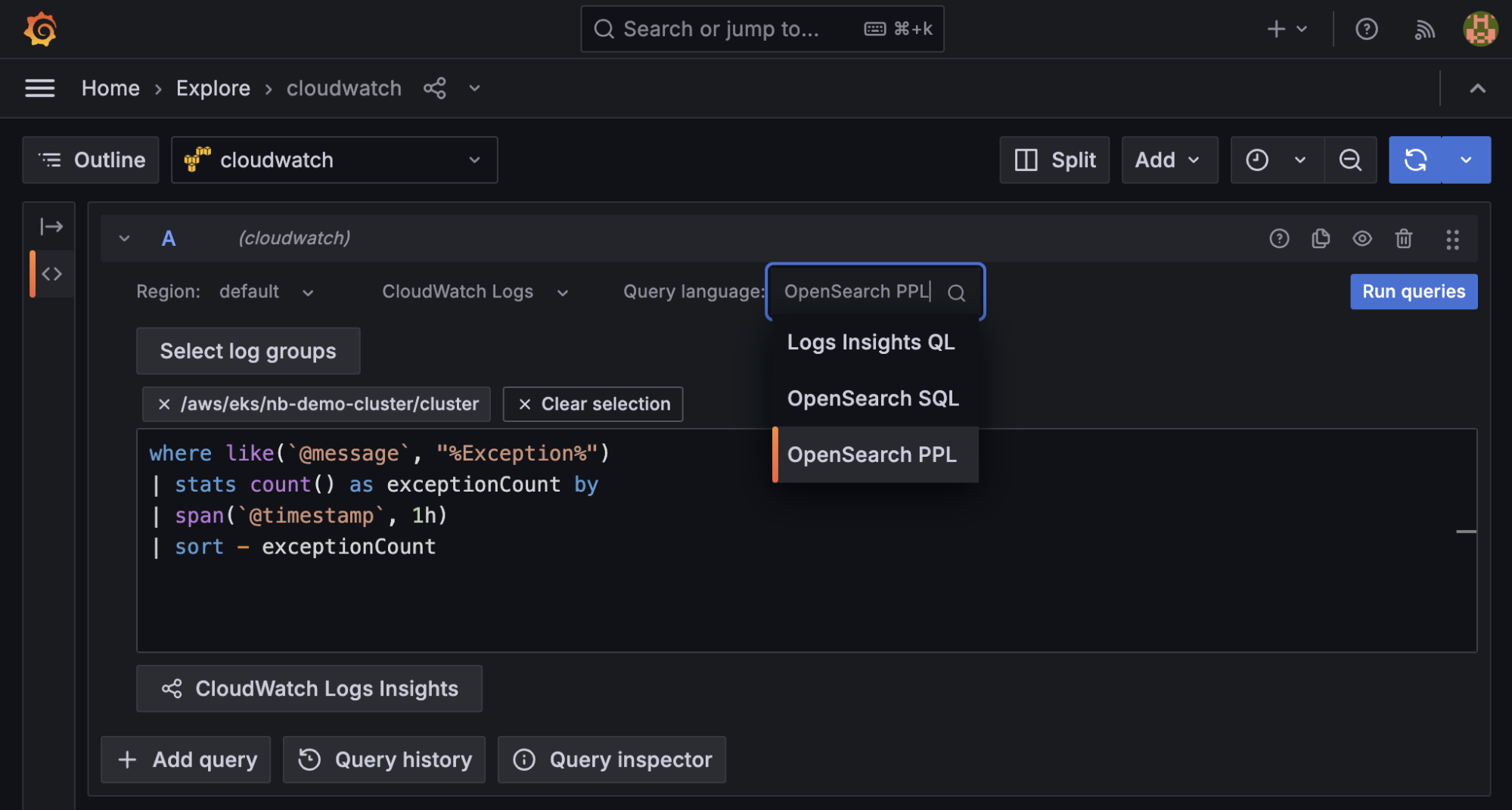This screenshot has height=810, width=1512.
Task: Open the cloudwatch data source dropdown
Action: [334, 160]
